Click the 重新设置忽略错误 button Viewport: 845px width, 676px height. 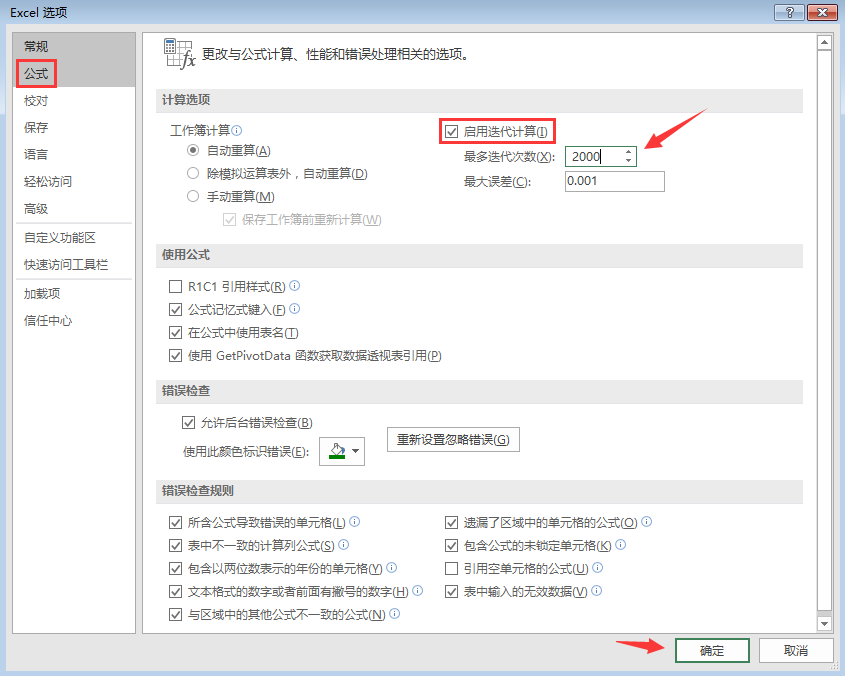click(x=453, y=439)
